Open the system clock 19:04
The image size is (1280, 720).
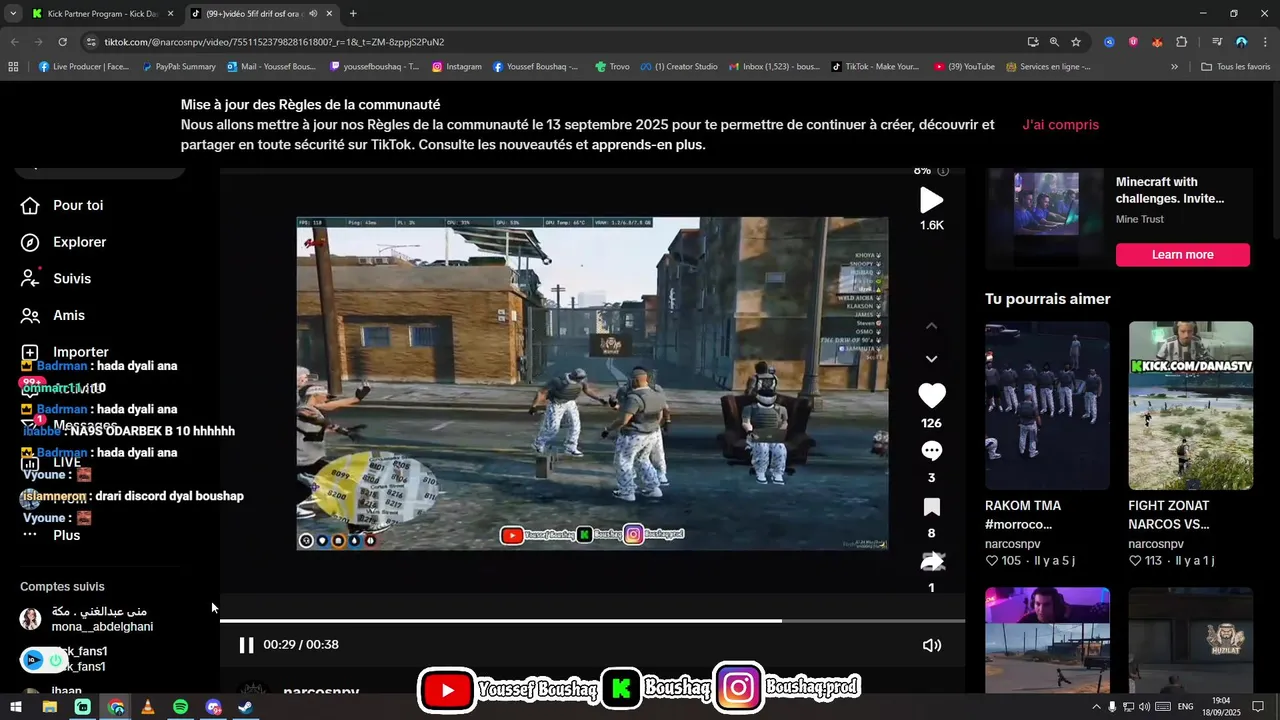1221,707
